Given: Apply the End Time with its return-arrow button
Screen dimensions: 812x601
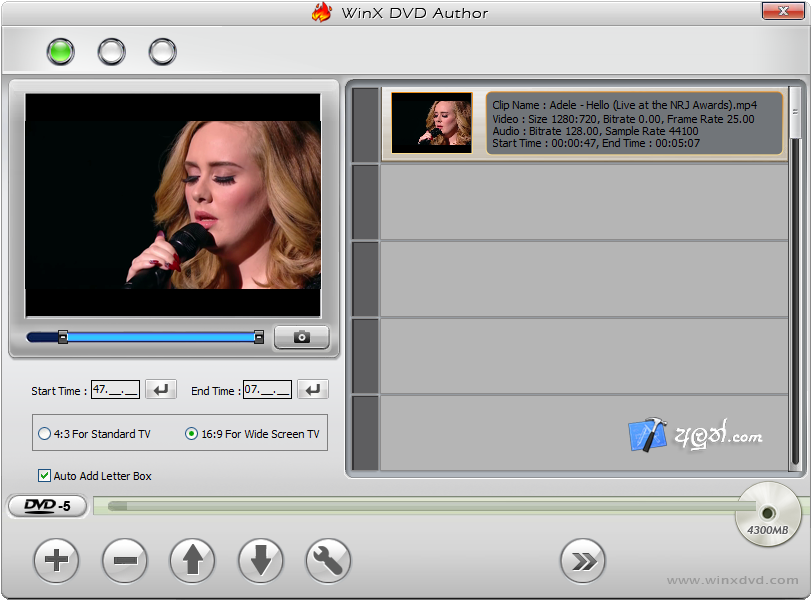Looking at the screenshot, I should pyautogui.click(x=313, y=389).
